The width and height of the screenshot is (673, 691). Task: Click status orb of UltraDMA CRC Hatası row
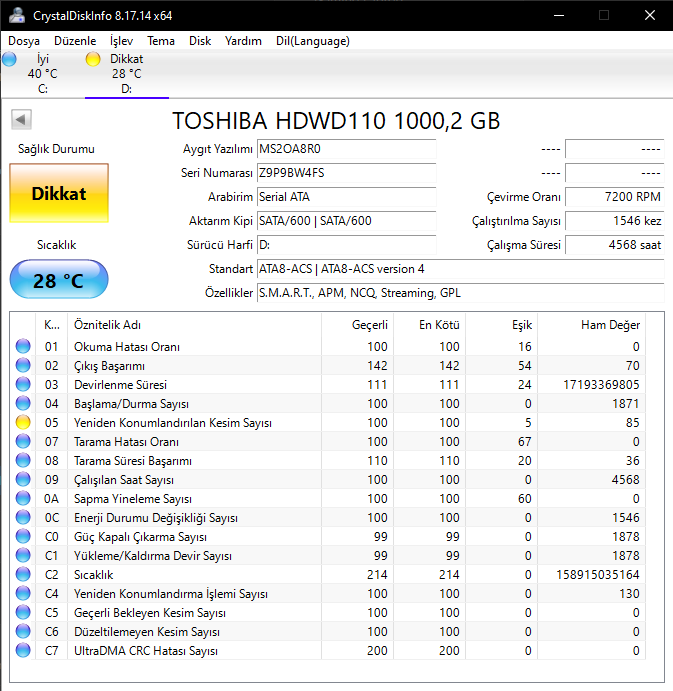point(23,650)
